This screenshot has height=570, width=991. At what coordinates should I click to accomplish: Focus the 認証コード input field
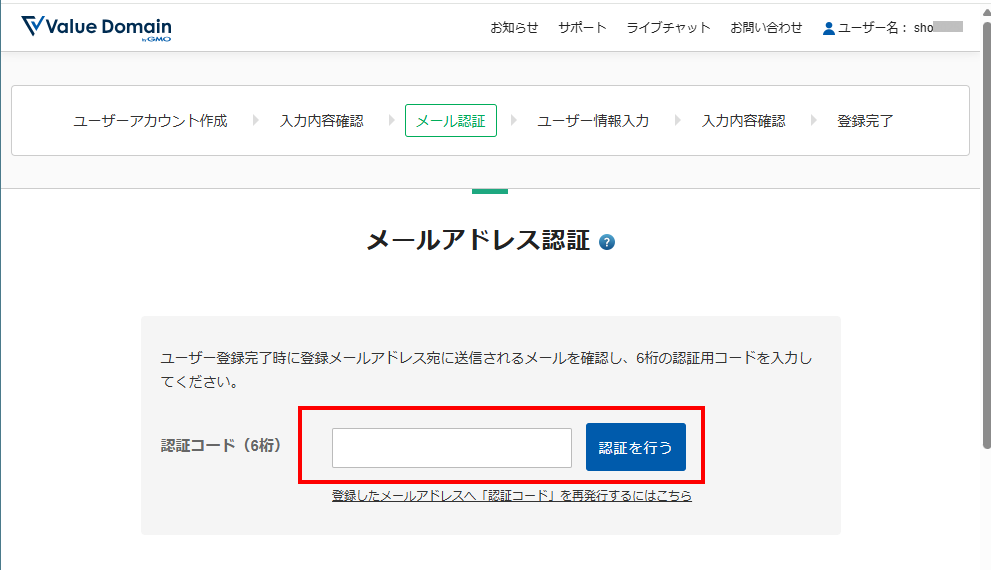pyautogui.click(x=451, y=447)
